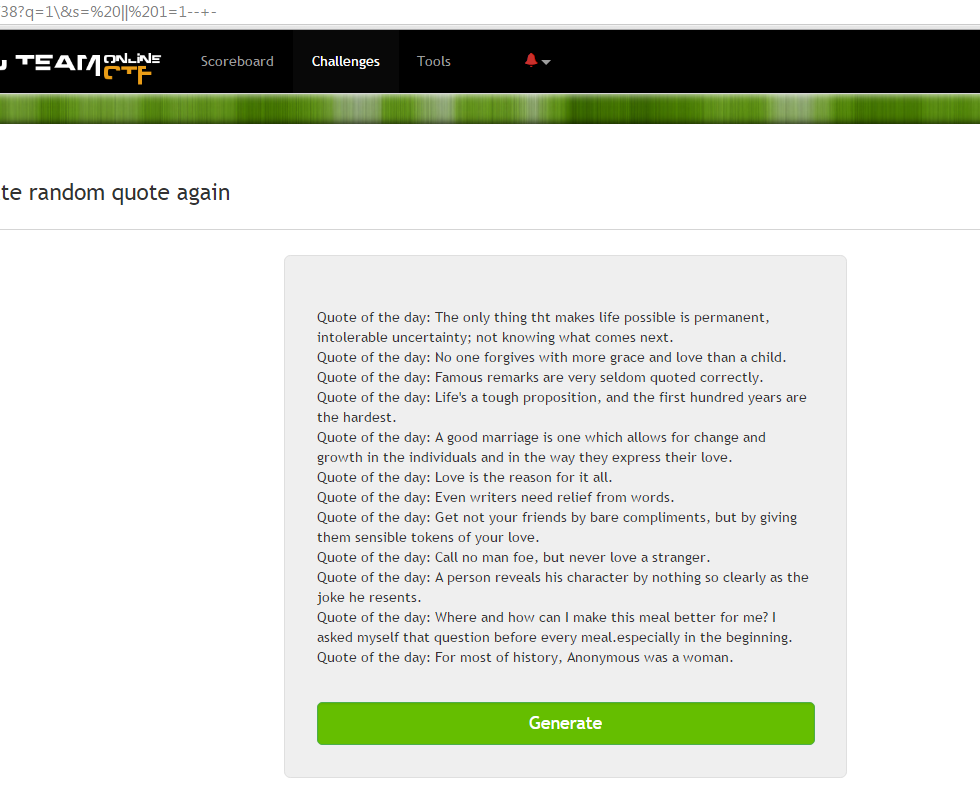Open the Tools nav item

pyautogui.click(x=434, y=61)
